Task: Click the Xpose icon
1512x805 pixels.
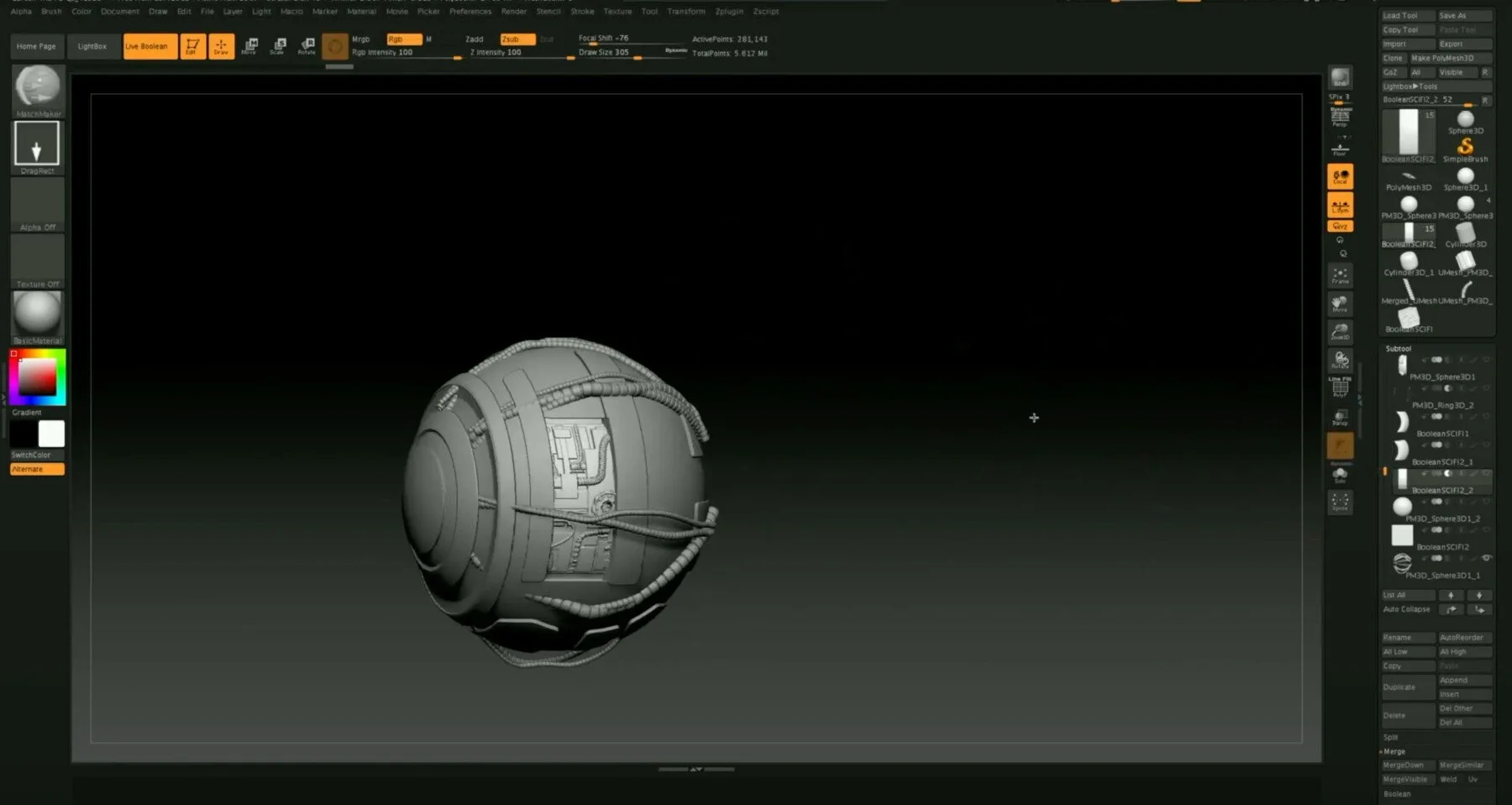Action: point(1340,502)
